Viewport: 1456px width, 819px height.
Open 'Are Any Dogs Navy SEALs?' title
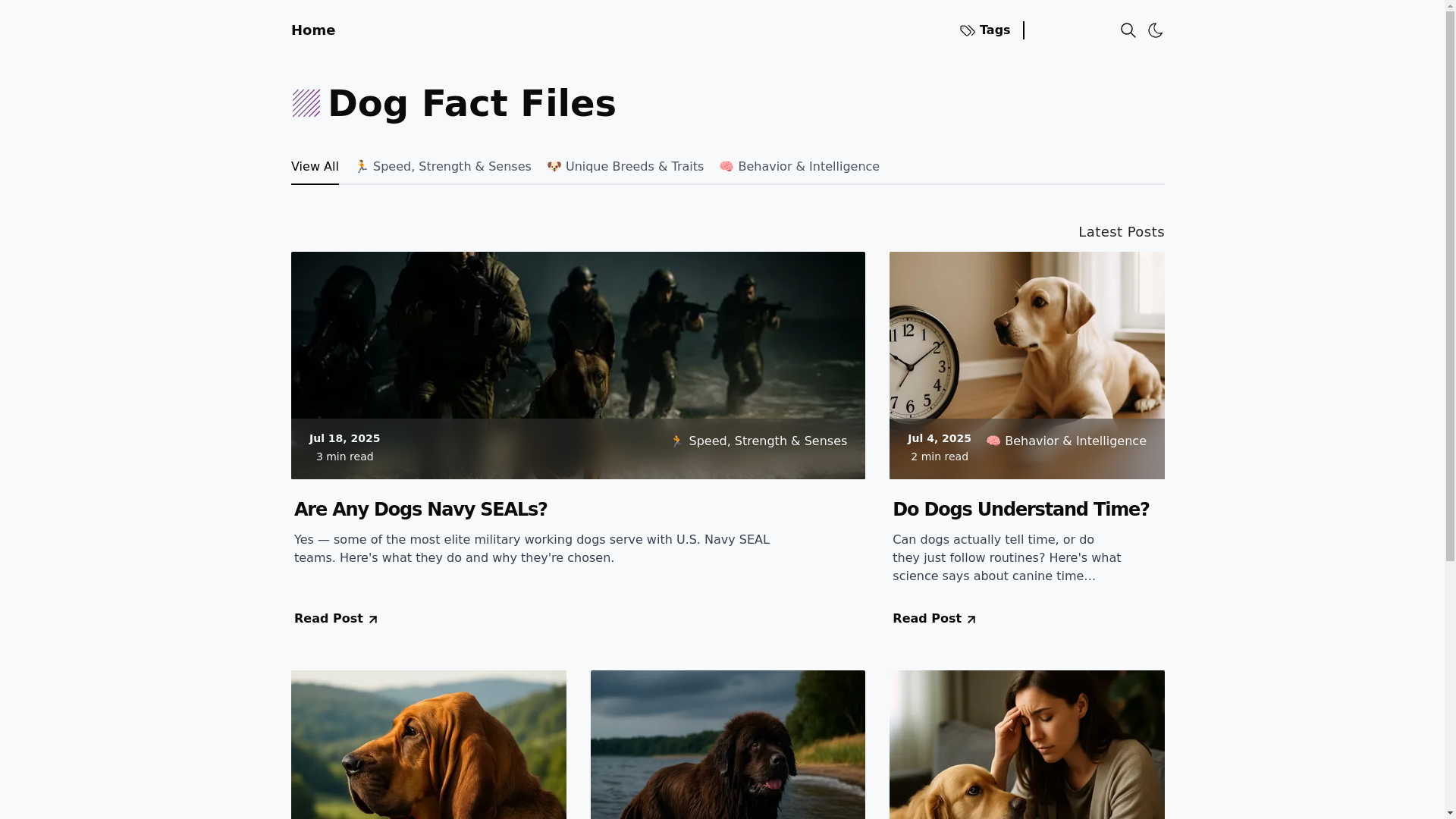click(x=421, y=510)
